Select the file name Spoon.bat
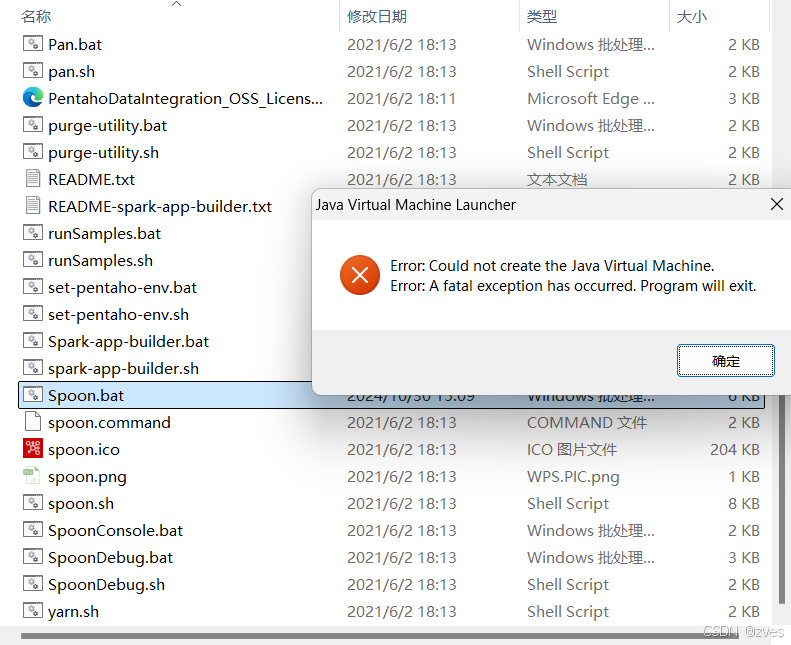The width and height of the screenshot is (791, 645). 86,396
